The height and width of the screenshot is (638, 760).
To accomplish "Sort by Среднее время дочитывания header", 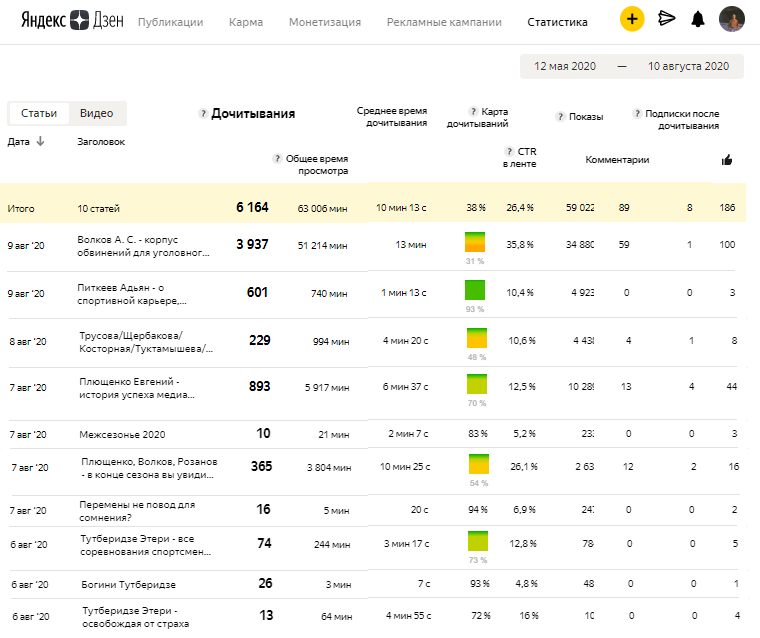I will point(392,117).
